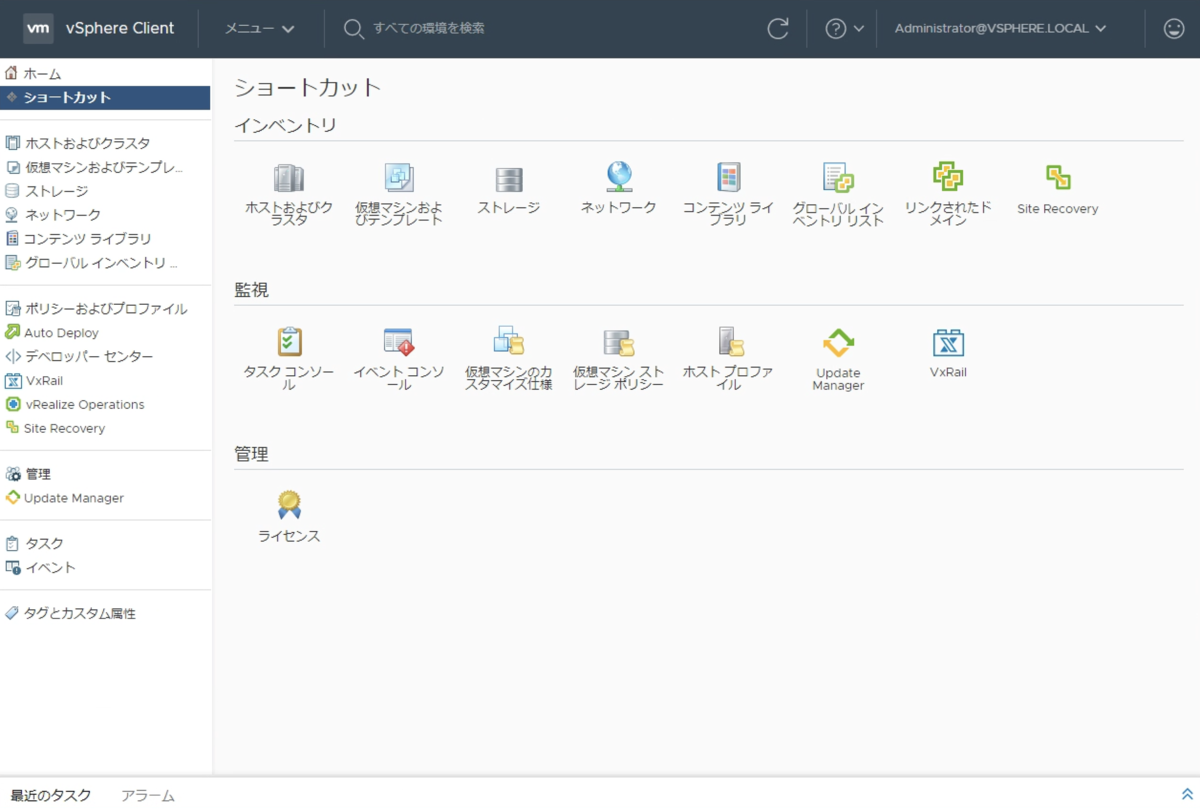The height and width of the screenshot is (809, 1200).
Task: Open ホストおよびクラスタ shortcut icon in インベントリ
Action: tap(288, 178)
